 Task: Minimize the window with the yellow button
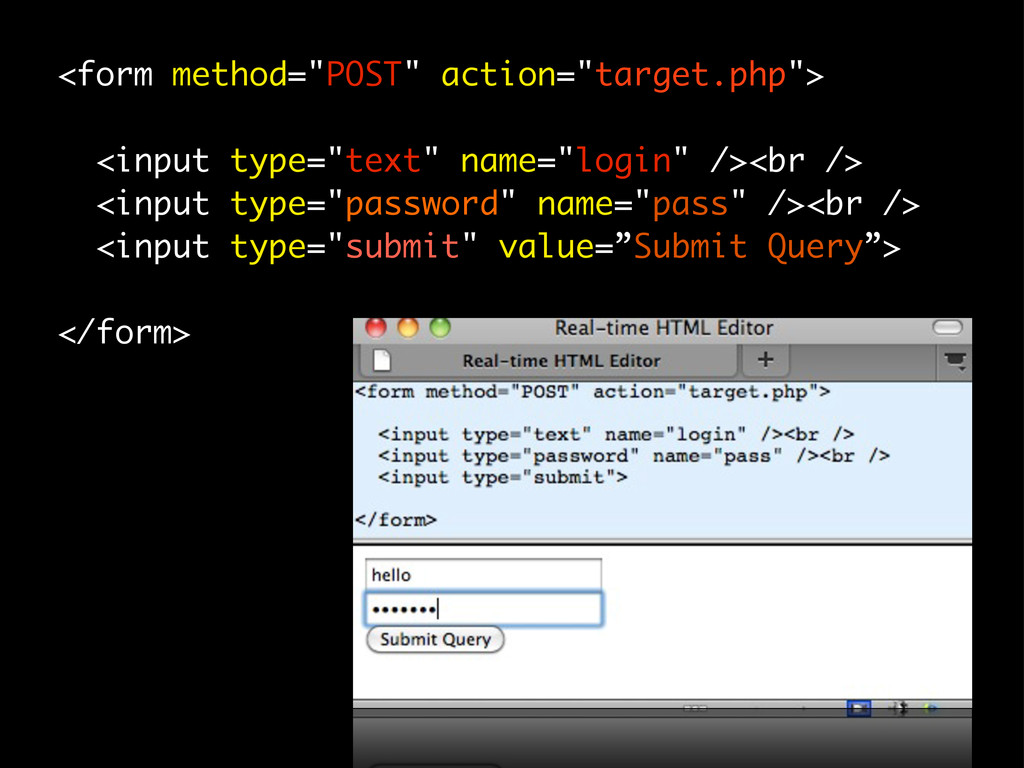click(408, 327)
